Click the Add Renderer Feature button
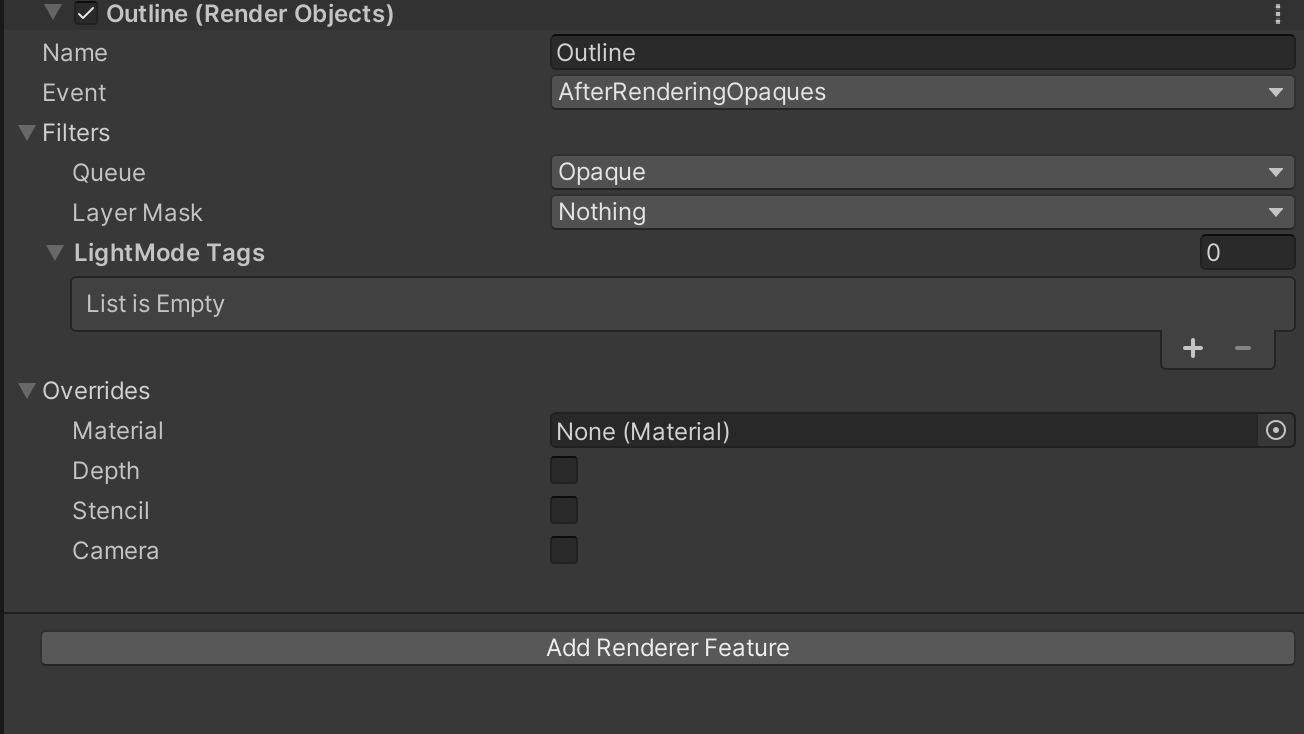 [x=667, y=648]
